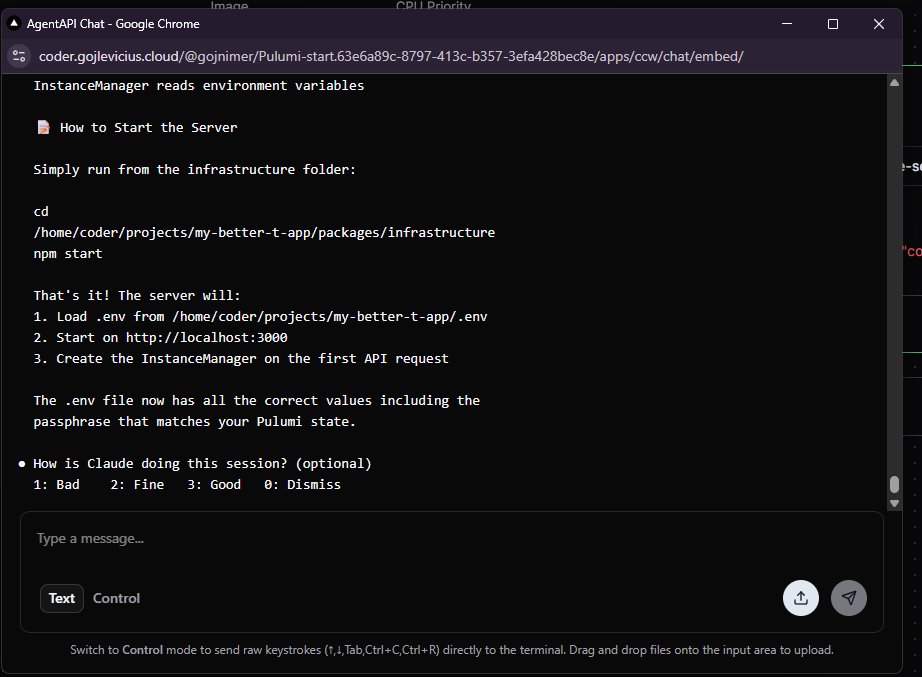Click the 'npm start' command line
The height and width of the screenshot is (677, 922).
(68, 254)
